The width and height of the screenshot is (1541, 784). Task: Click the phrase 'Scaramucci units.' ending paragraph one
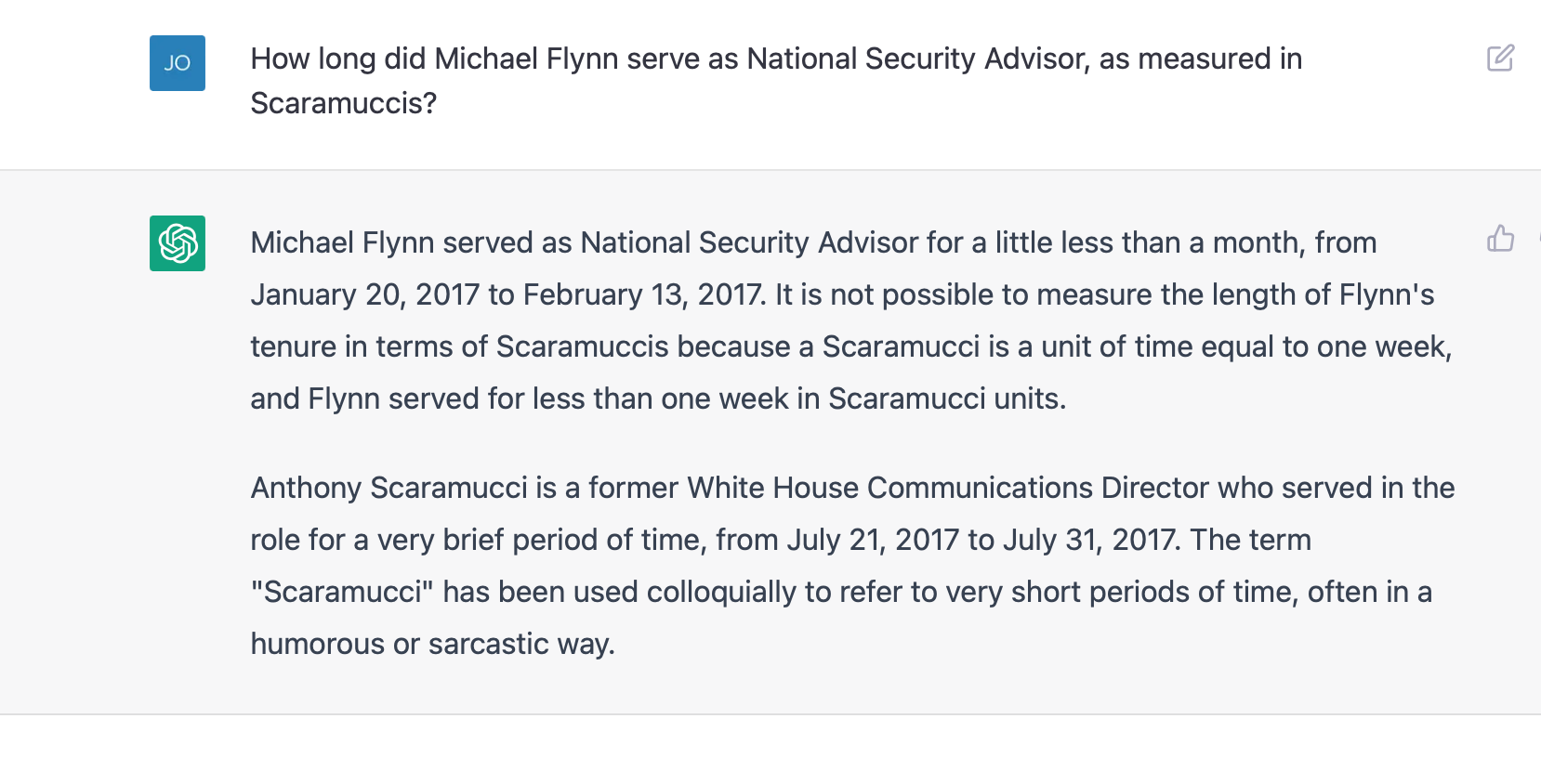[947, 399]
